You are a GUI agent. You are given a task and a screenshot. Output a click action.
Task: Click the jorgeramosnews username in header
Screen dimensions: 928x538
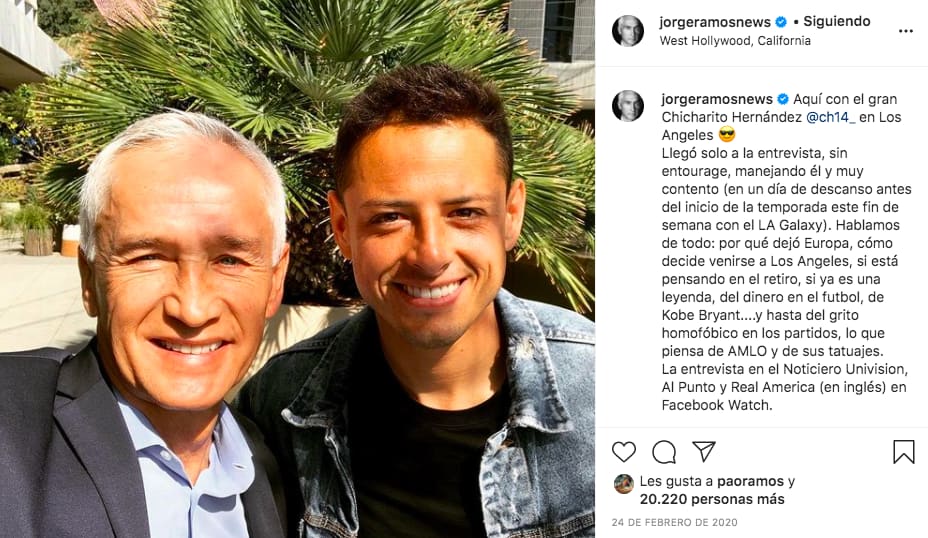(715, 22)
